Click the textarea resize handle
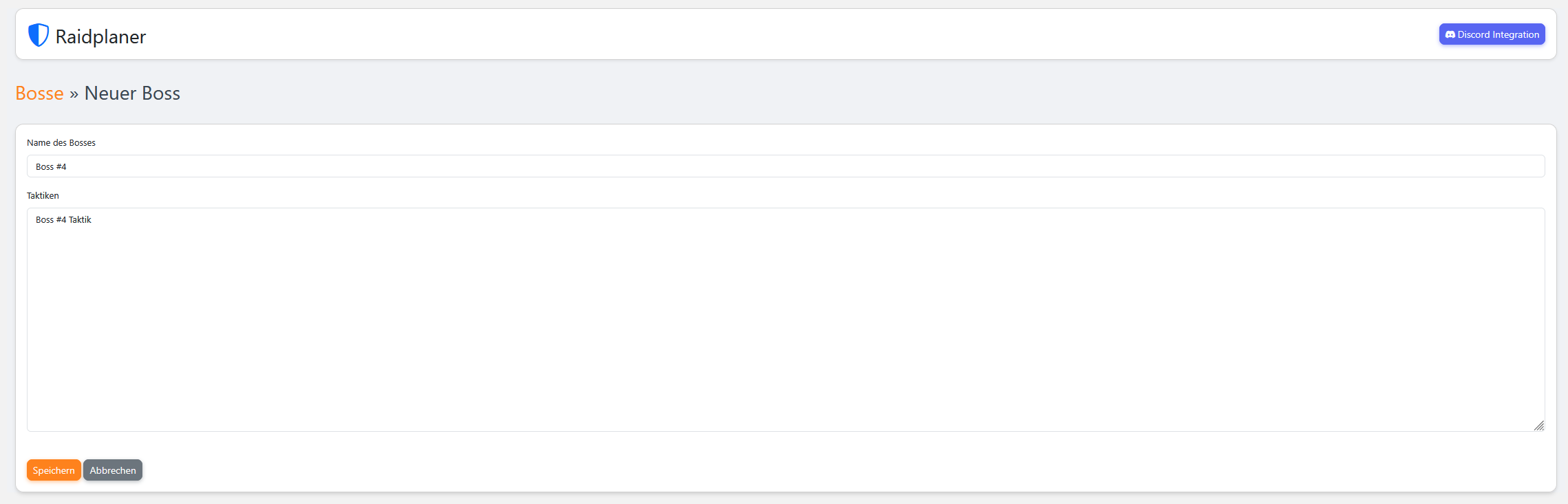1568x504 pixels. pos(1539,426)
